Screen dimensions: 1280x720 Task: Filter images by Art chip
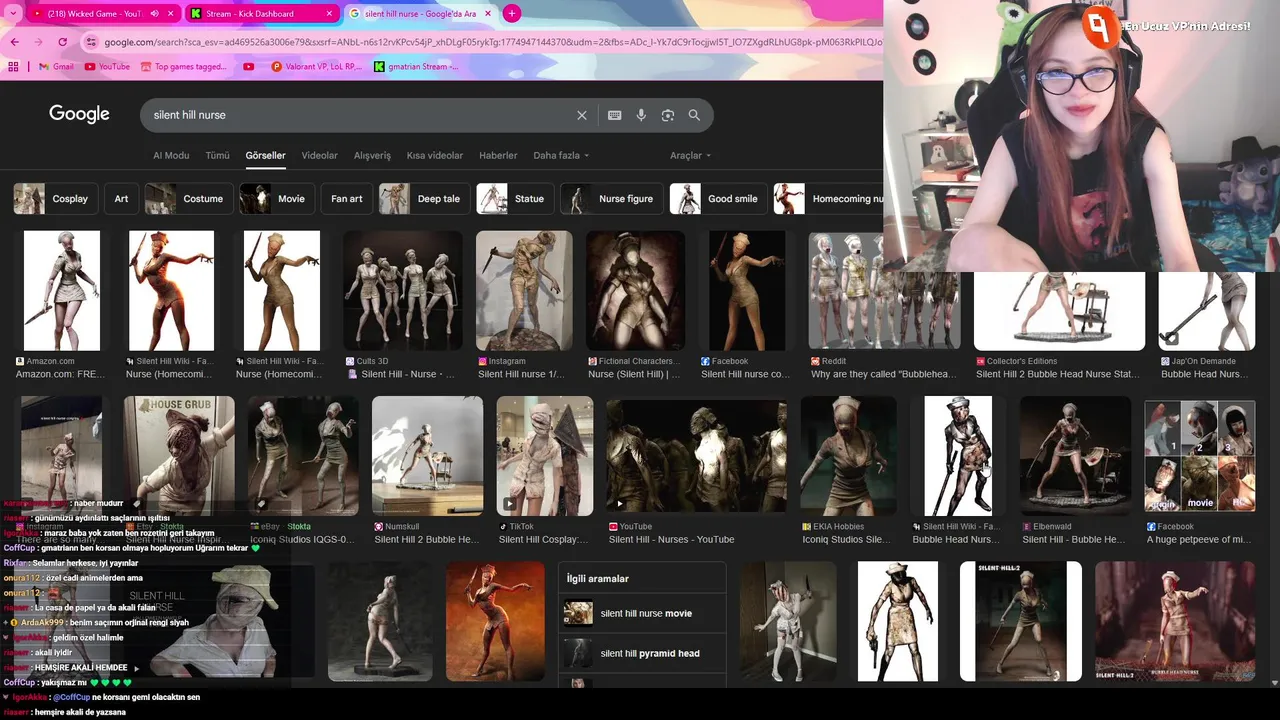point(121,198)
